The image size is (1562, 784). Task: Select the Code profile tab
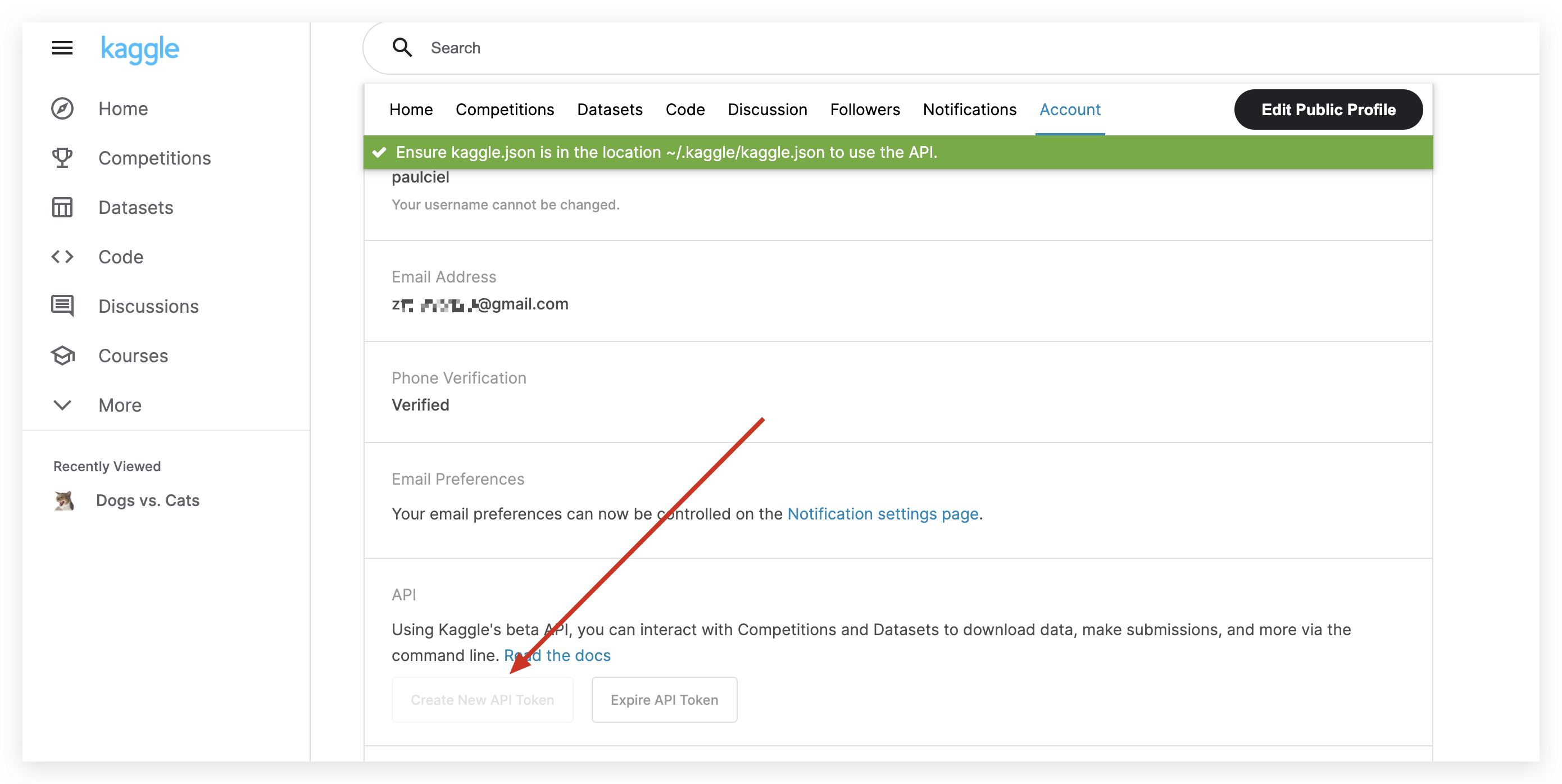click(685, 110)
